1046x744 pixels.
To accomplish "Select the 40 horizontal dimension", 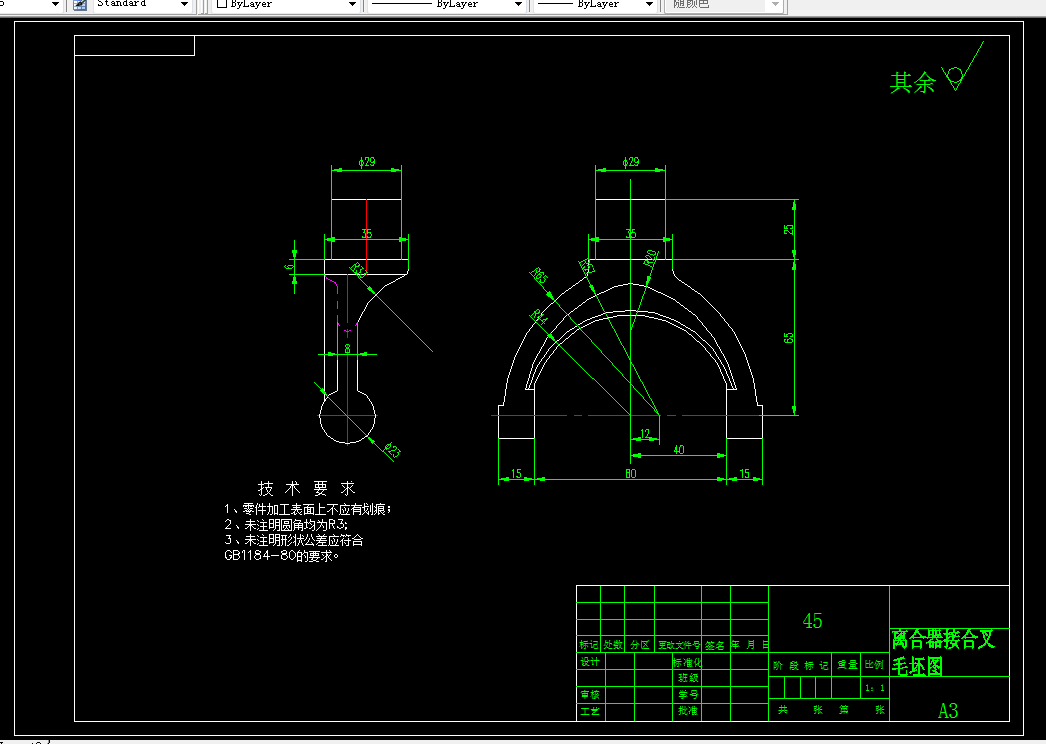I will click(x=678, y=450).
